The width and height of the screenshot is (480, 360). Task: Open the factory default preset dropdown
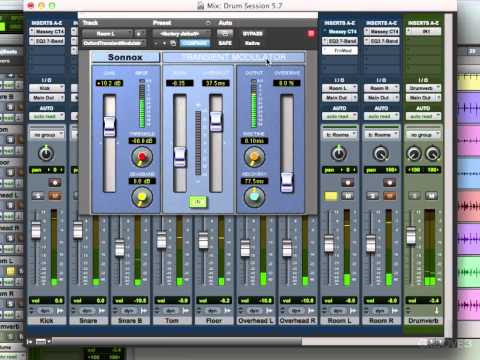pos(182,34)
